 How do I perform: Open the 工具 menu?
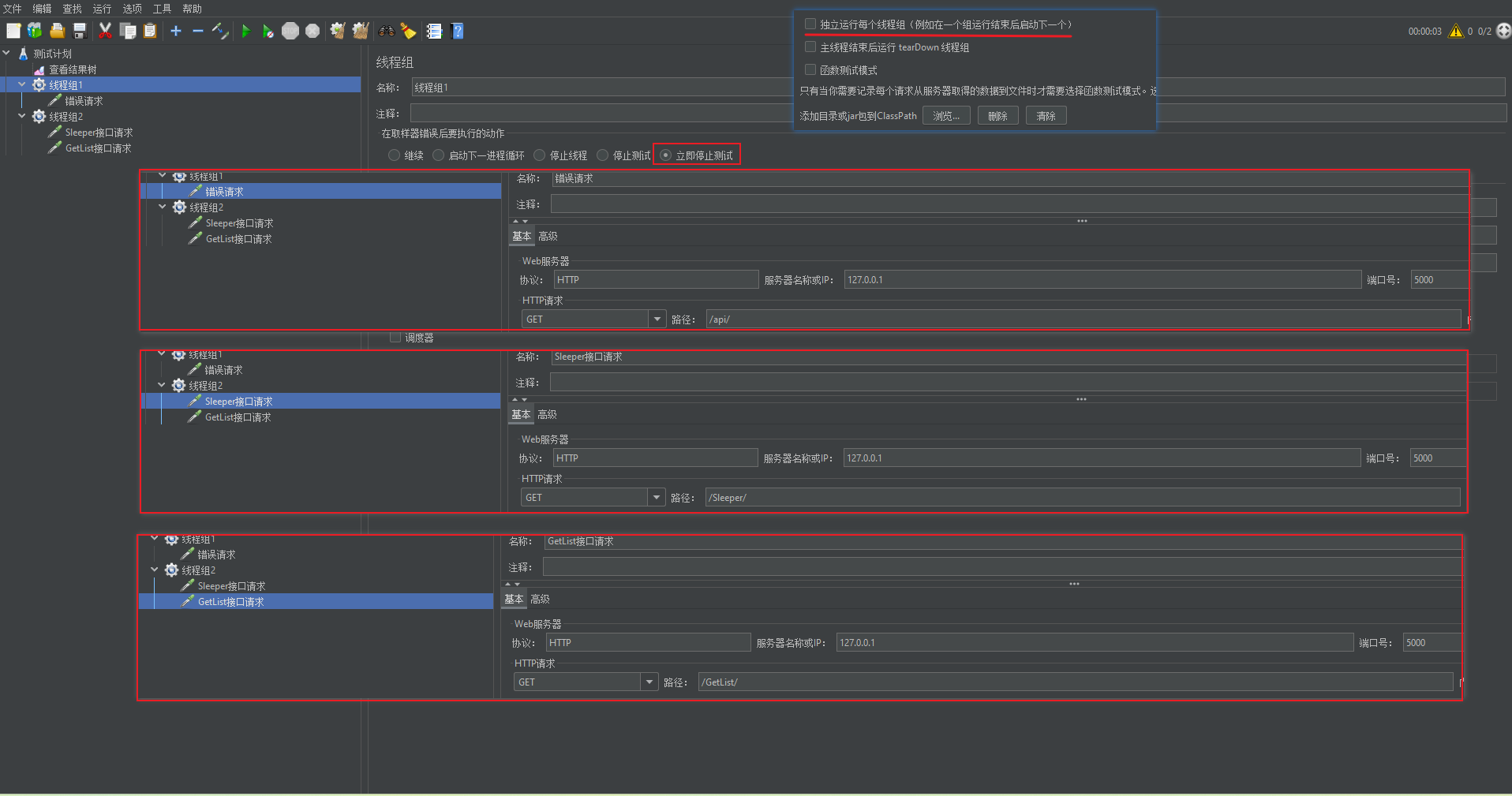point(162,9)
